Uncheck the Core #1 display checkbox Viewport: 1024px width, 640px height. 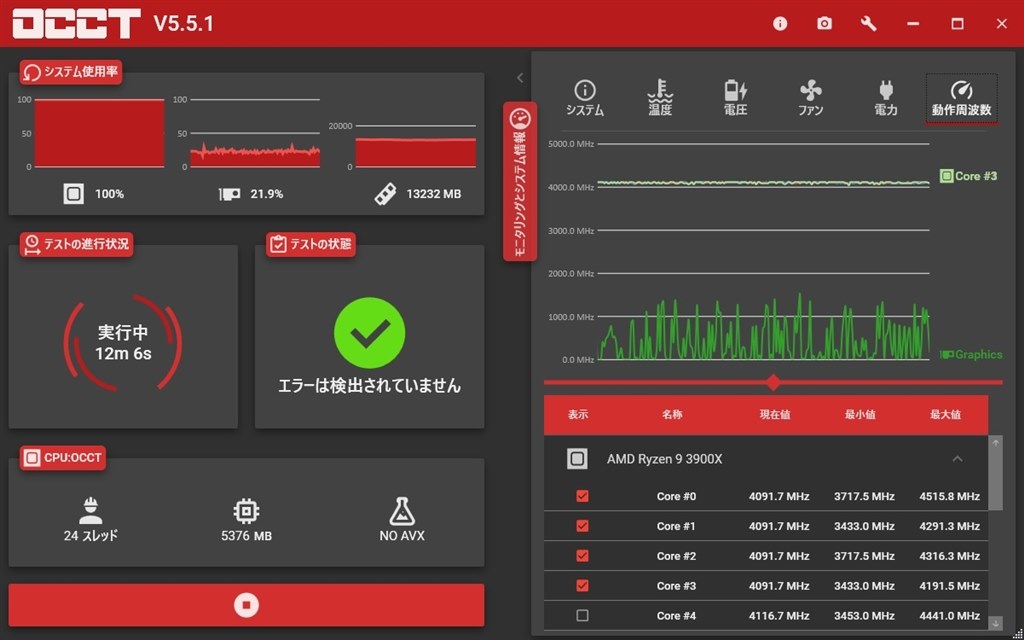(582, 526)
